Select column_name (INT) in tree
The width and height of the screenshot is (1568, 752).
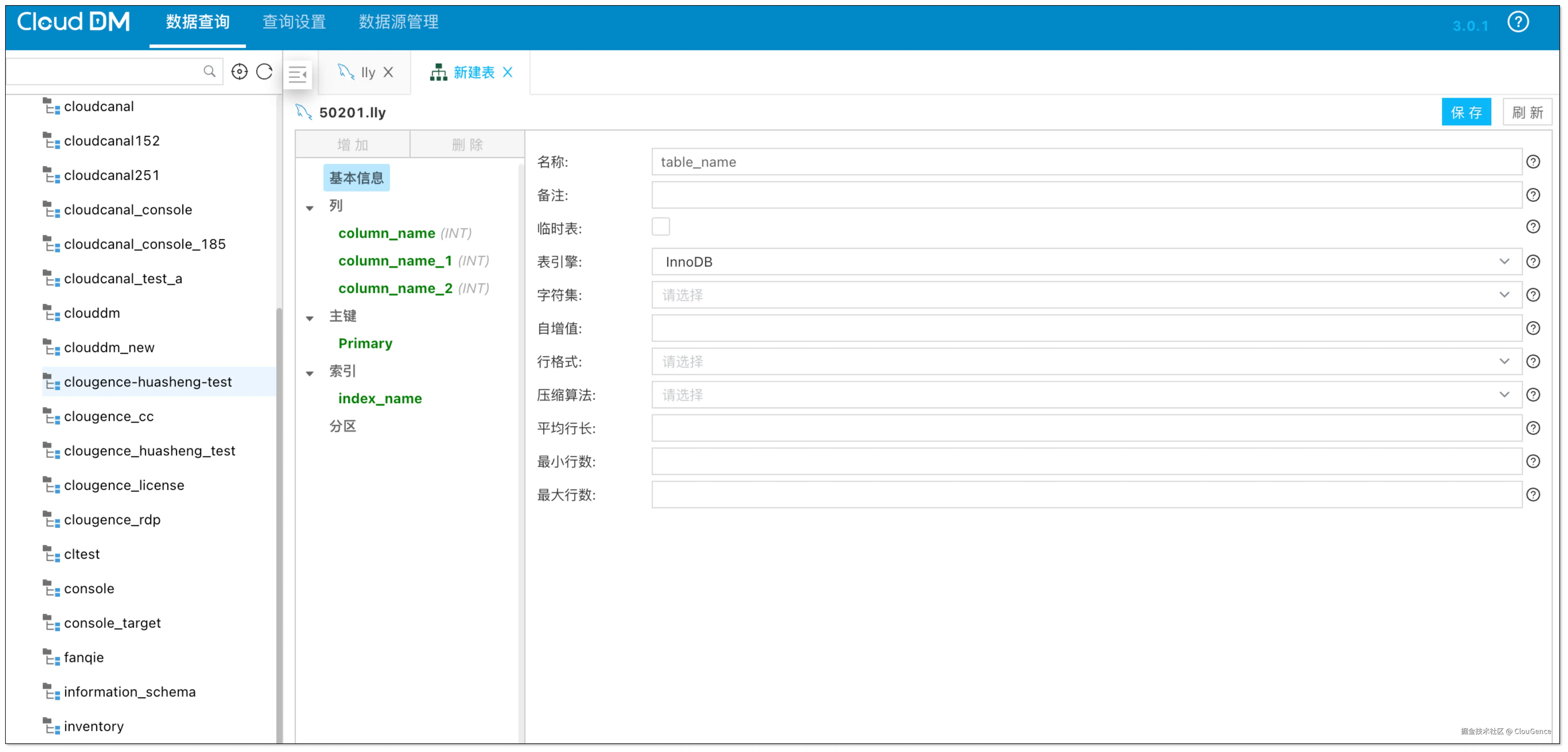pos(405,233)
